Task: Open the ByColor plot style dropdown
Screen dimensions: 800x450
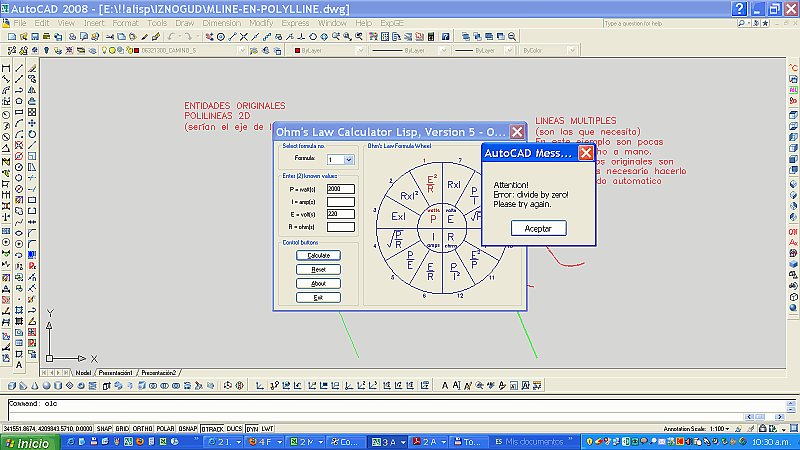Action: coord(572,50)
